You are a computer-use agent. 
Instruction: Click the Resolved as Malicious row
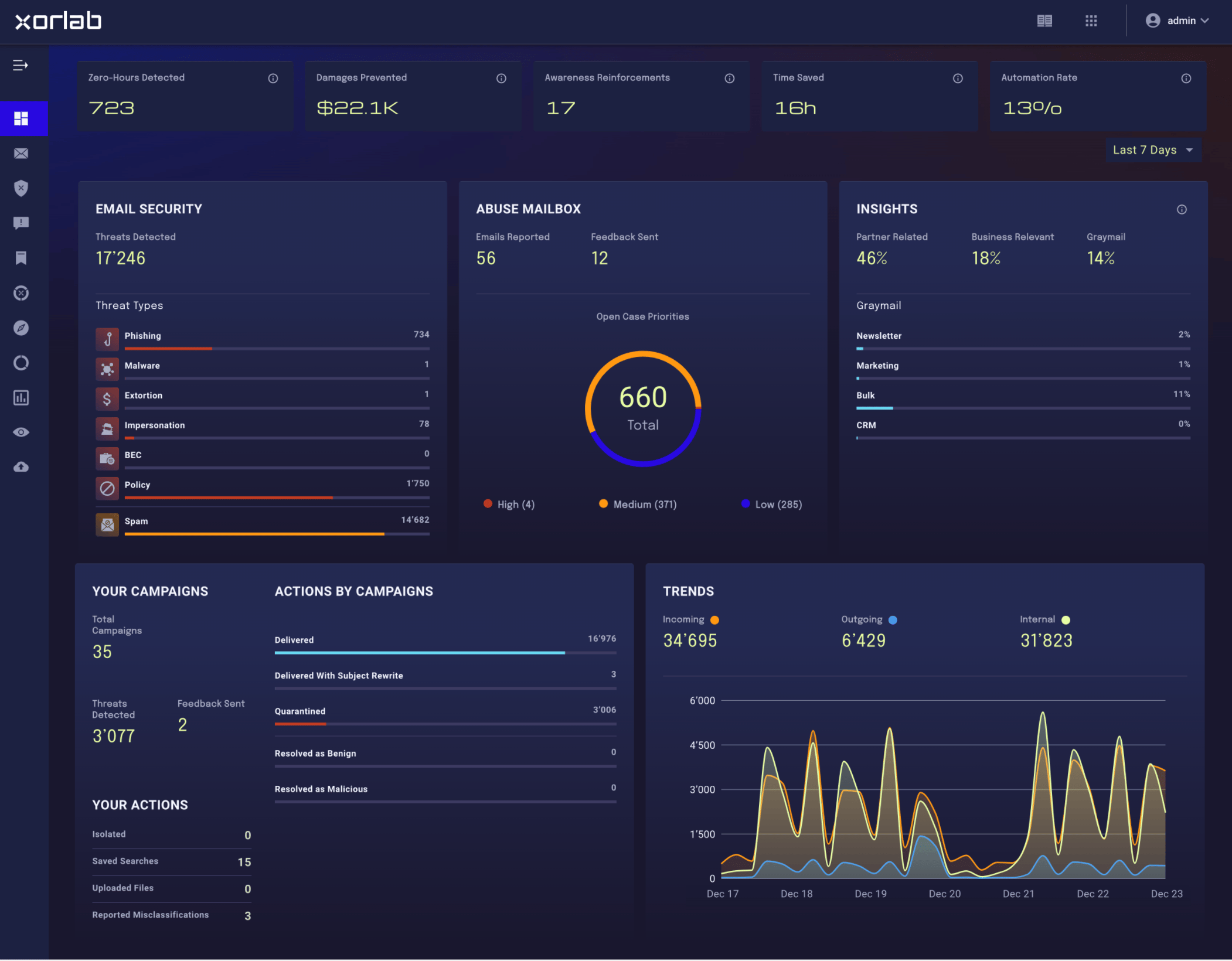pyautogui.click(x=445, y=793)
